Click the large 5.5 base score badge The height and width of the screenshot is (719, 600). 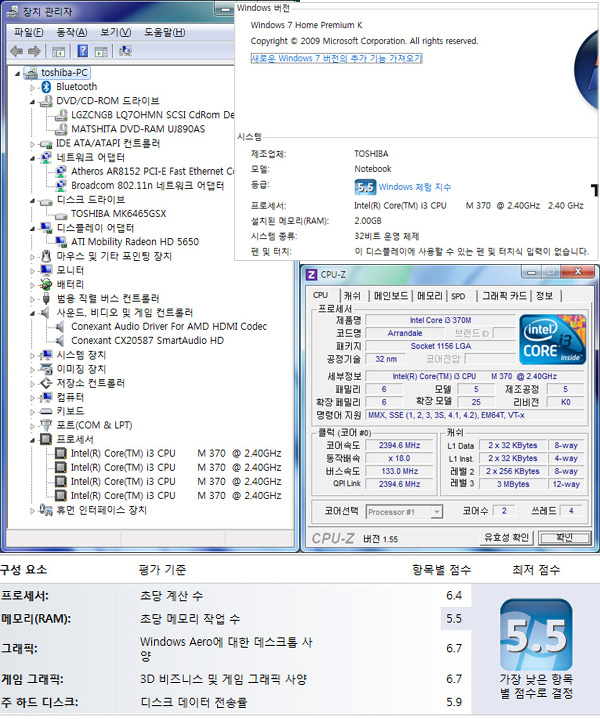[x=536, y=635]
